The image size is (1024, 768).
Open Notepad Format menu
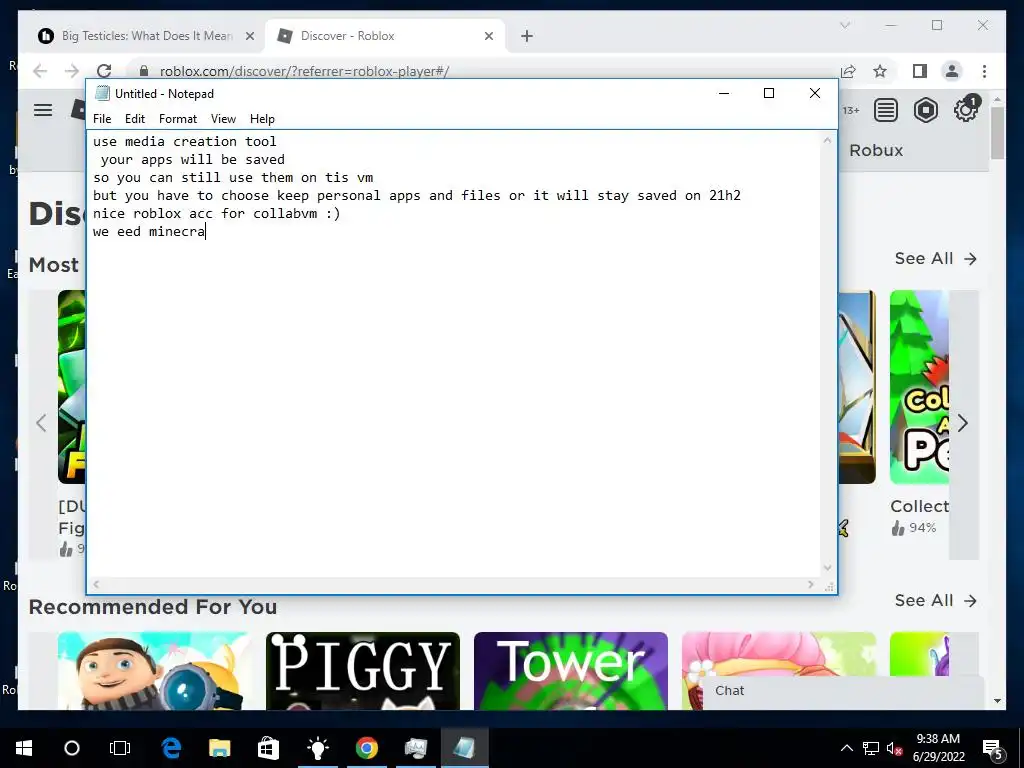178,119
